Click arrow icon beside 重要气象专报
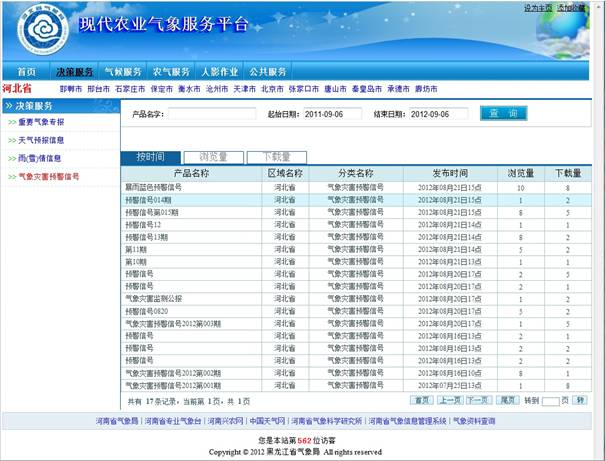The image size is (605, 461). click(x=10, y=122)
